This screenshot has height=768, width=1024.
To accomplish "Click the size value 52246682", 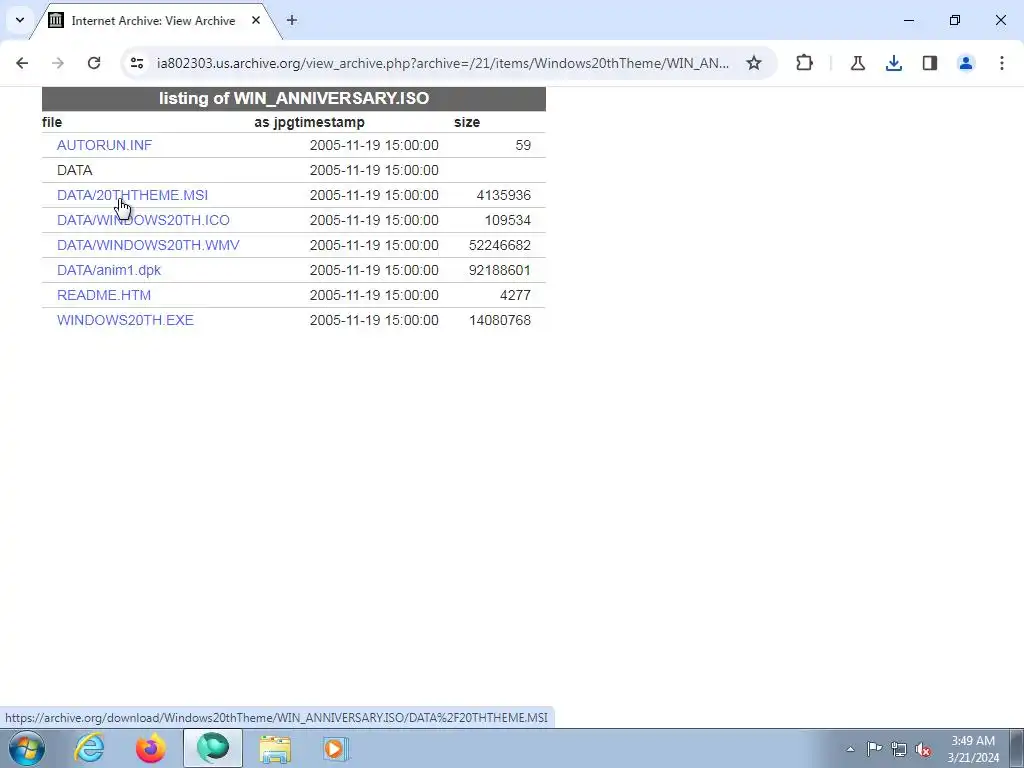I will (x=500, y=245).
